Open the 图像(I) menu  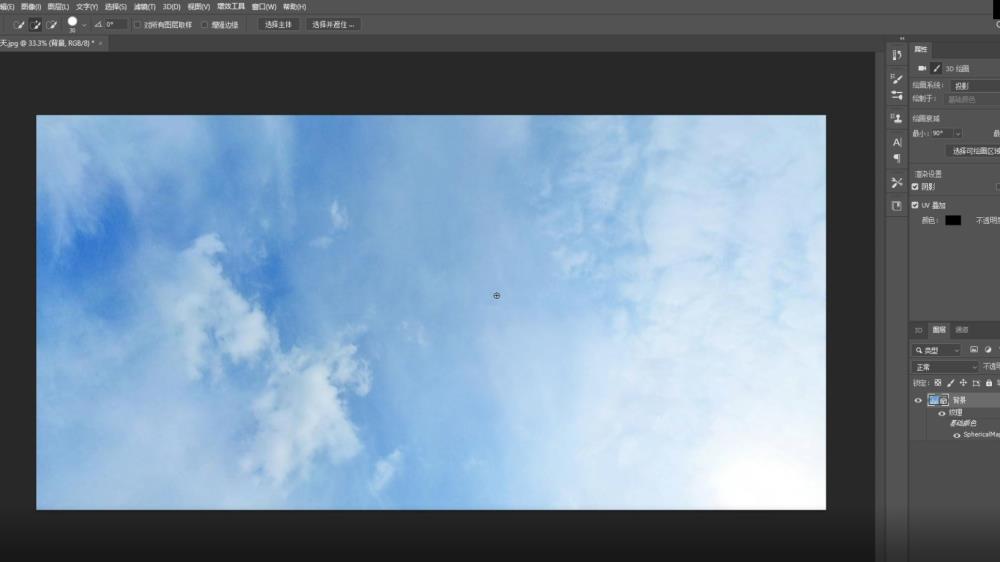click(x=31, y=7)
